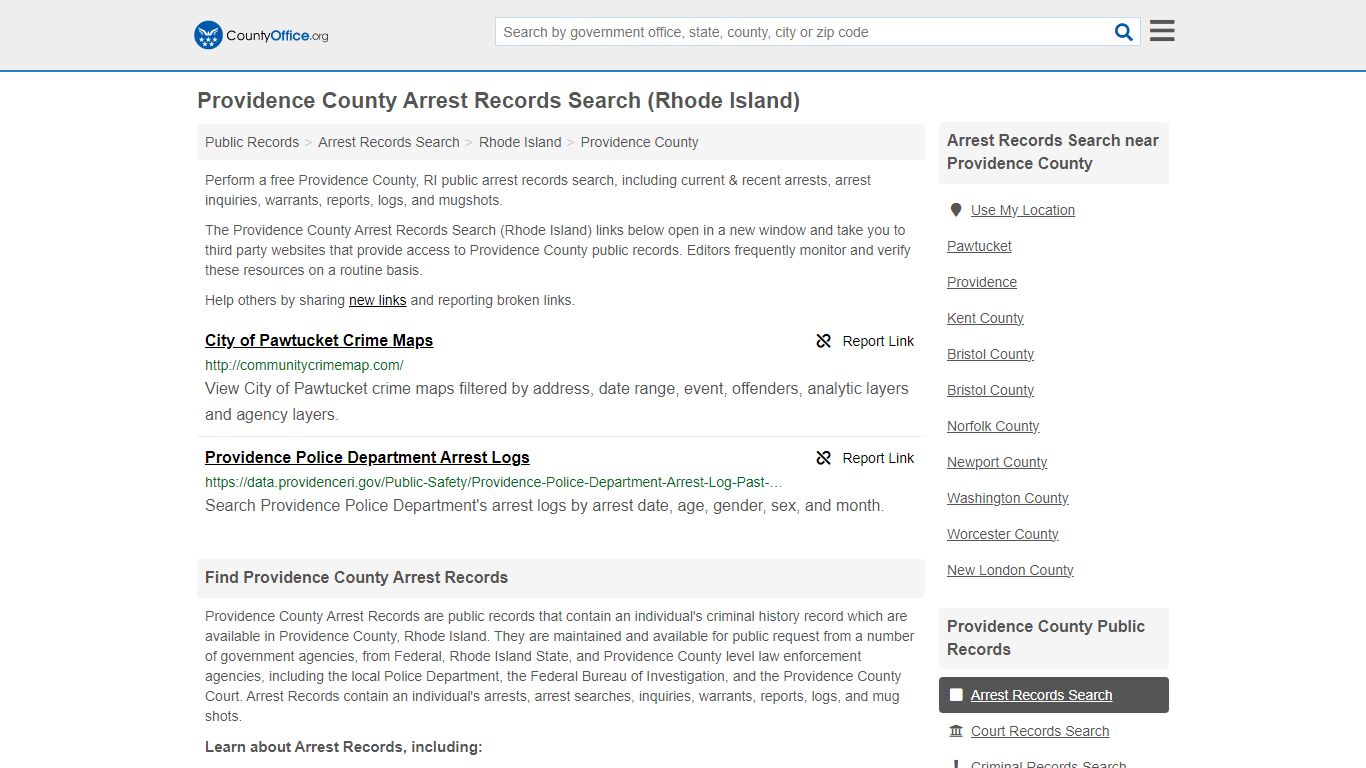
Task: Open the Public Records breadcrumb
Action: click(x=252, y=142)
